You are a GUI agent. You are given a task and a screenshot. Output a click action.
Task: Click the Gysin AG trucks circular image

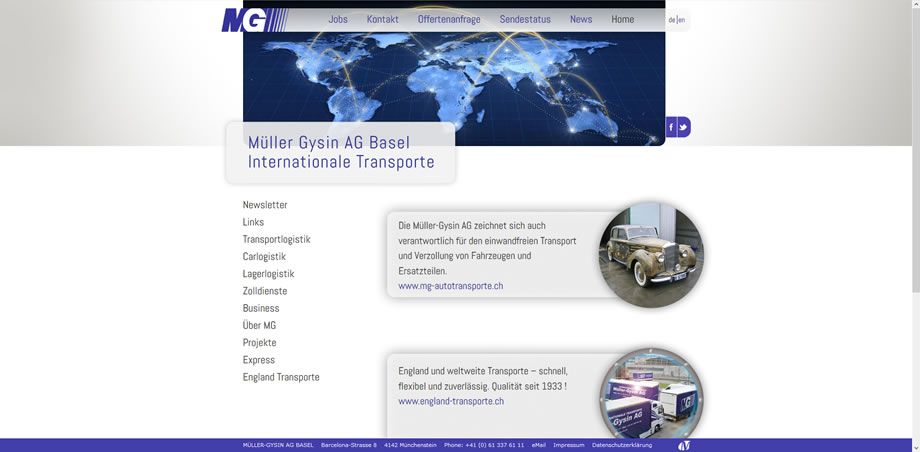(x=651, y=397)
